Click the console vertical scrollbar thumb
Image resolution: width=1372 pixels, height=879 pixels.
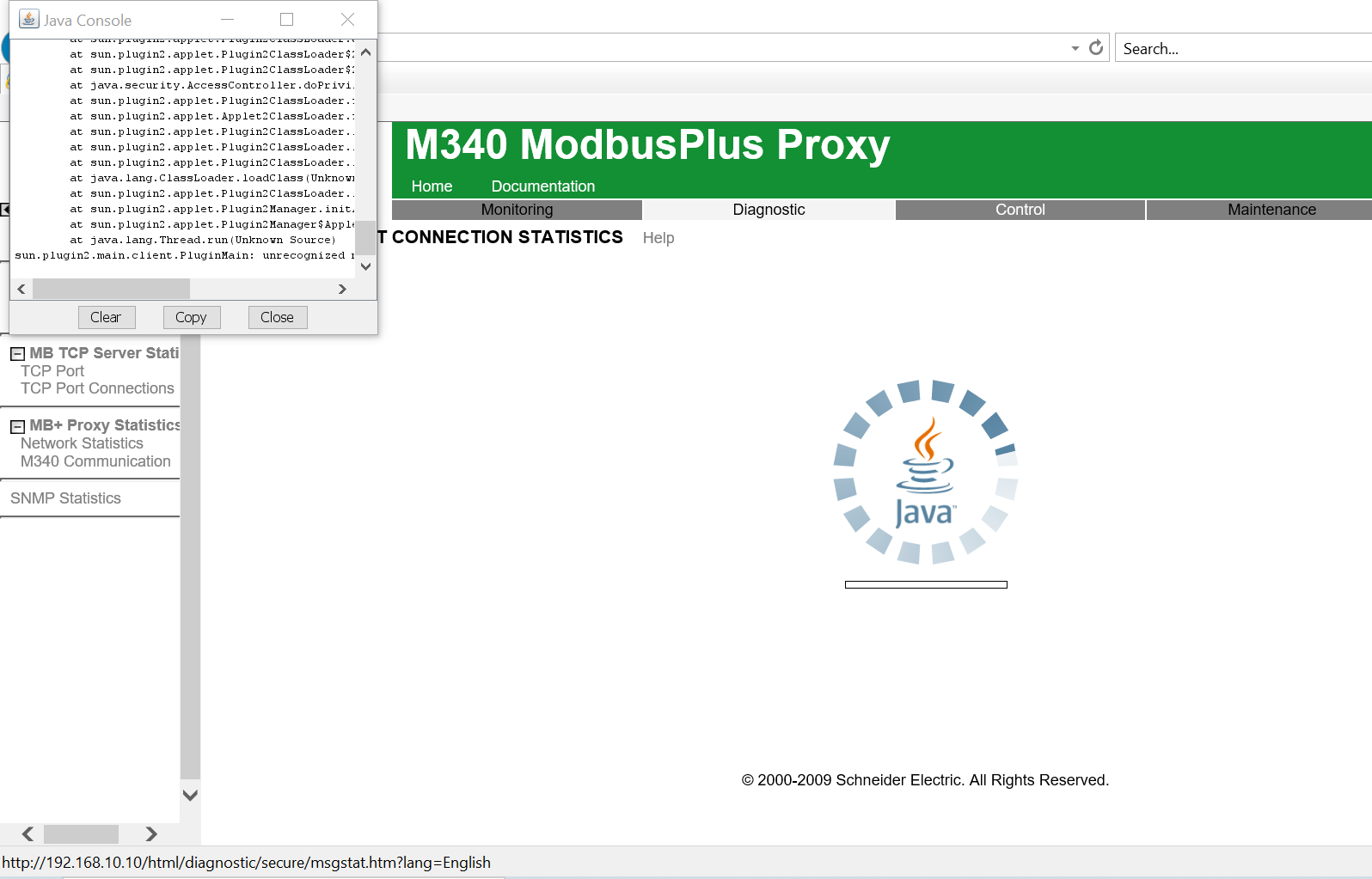366,237
